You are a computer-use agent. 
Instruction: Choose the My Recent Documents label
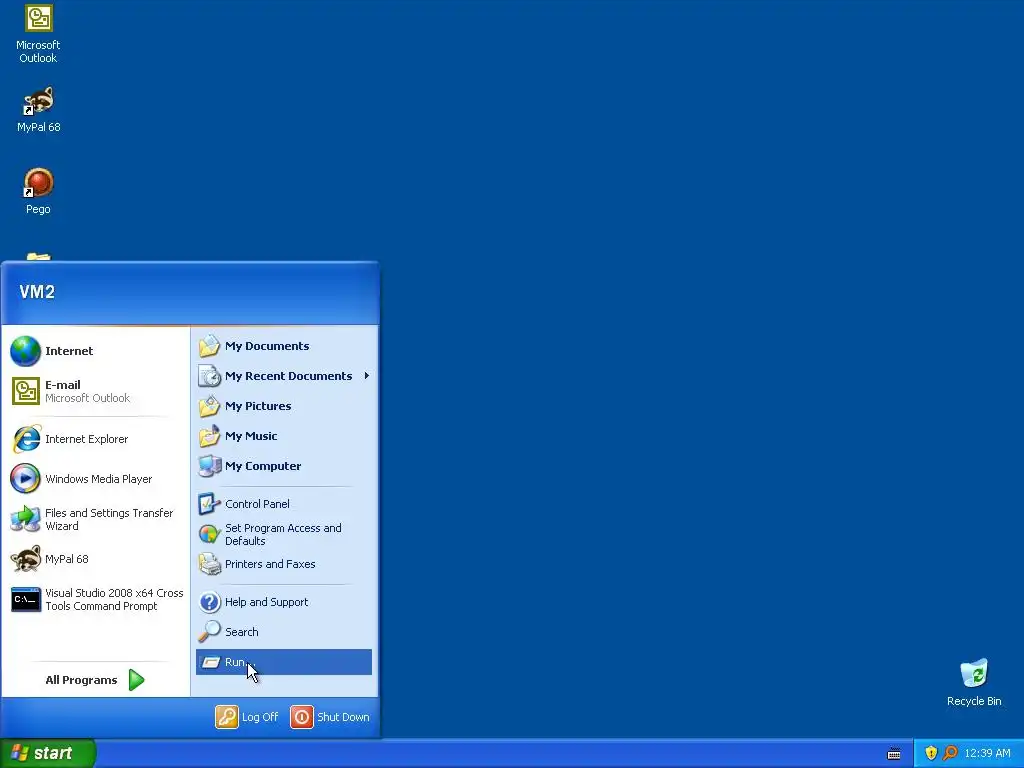click(289, 376)
